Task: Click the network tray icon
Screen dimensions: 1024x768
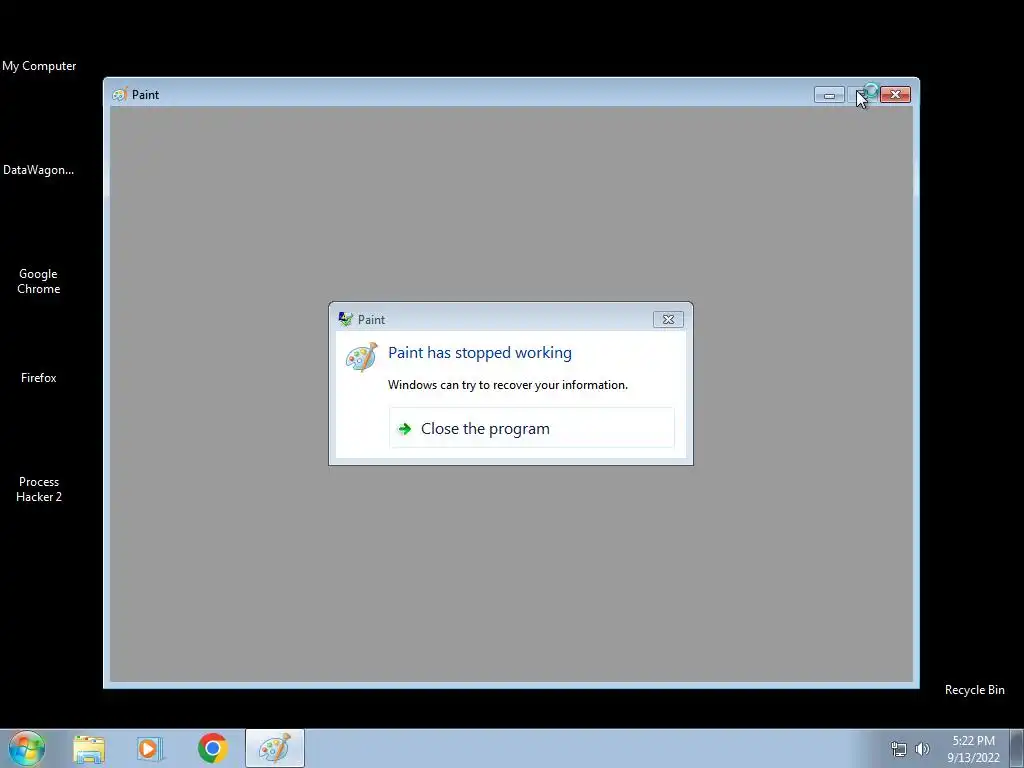Action: pyautogui.click(x=899, y=749)
